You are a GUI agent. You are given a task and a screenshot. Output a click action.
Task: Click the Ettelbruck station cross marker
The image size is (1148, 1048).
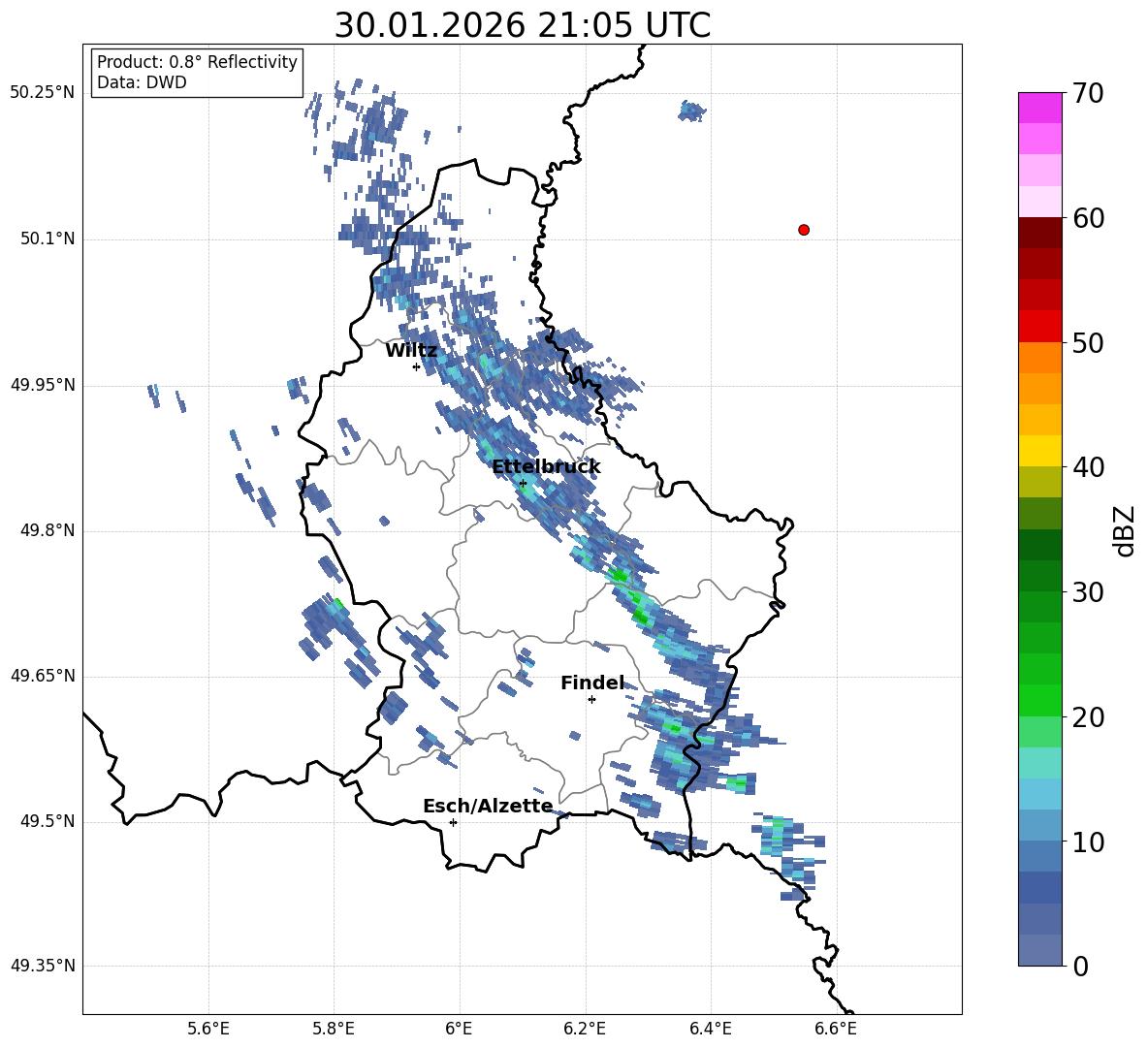point(523,483)
